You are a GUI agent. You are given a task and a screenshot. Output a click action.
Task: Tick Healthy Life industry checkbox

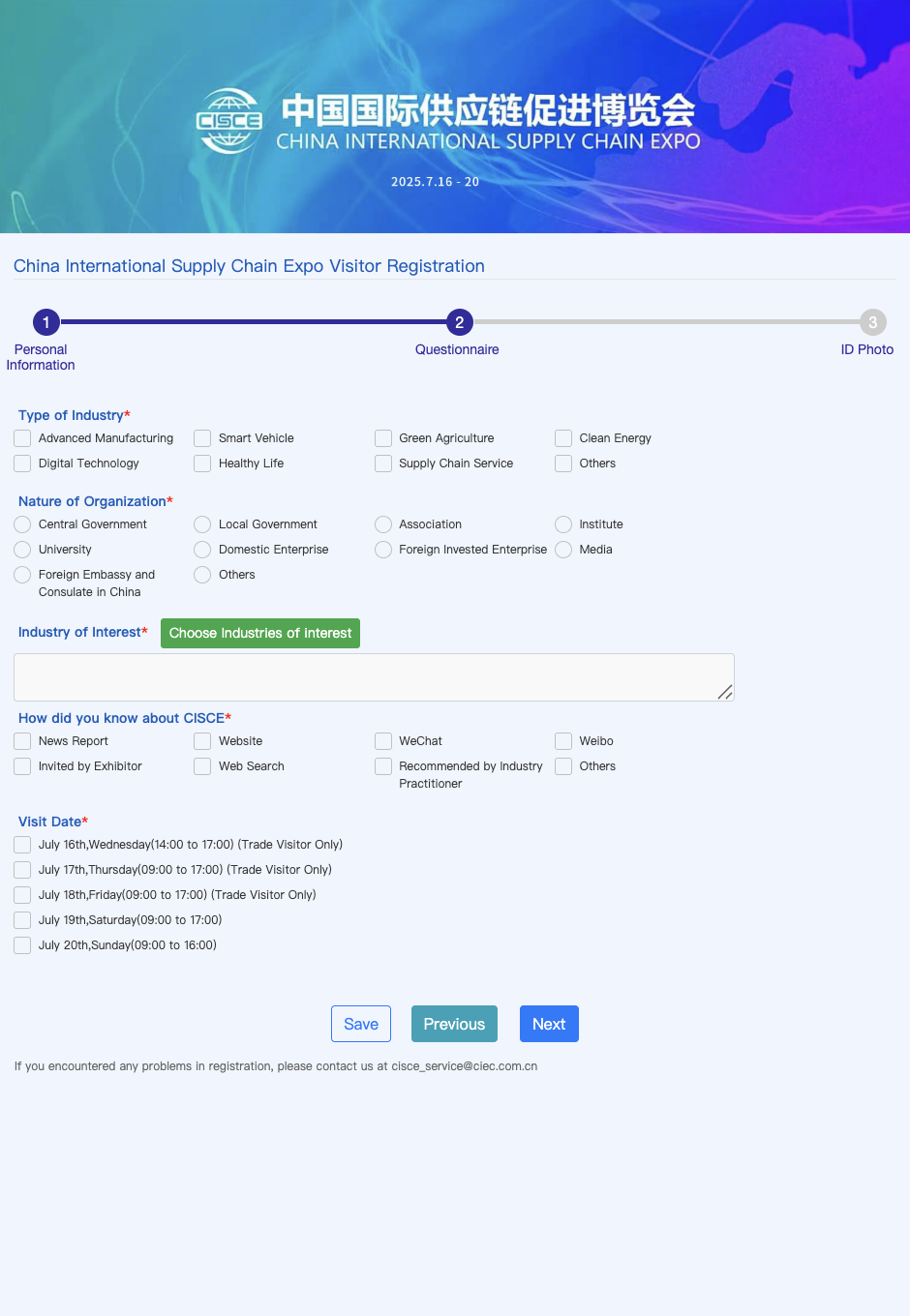[202, 464]
